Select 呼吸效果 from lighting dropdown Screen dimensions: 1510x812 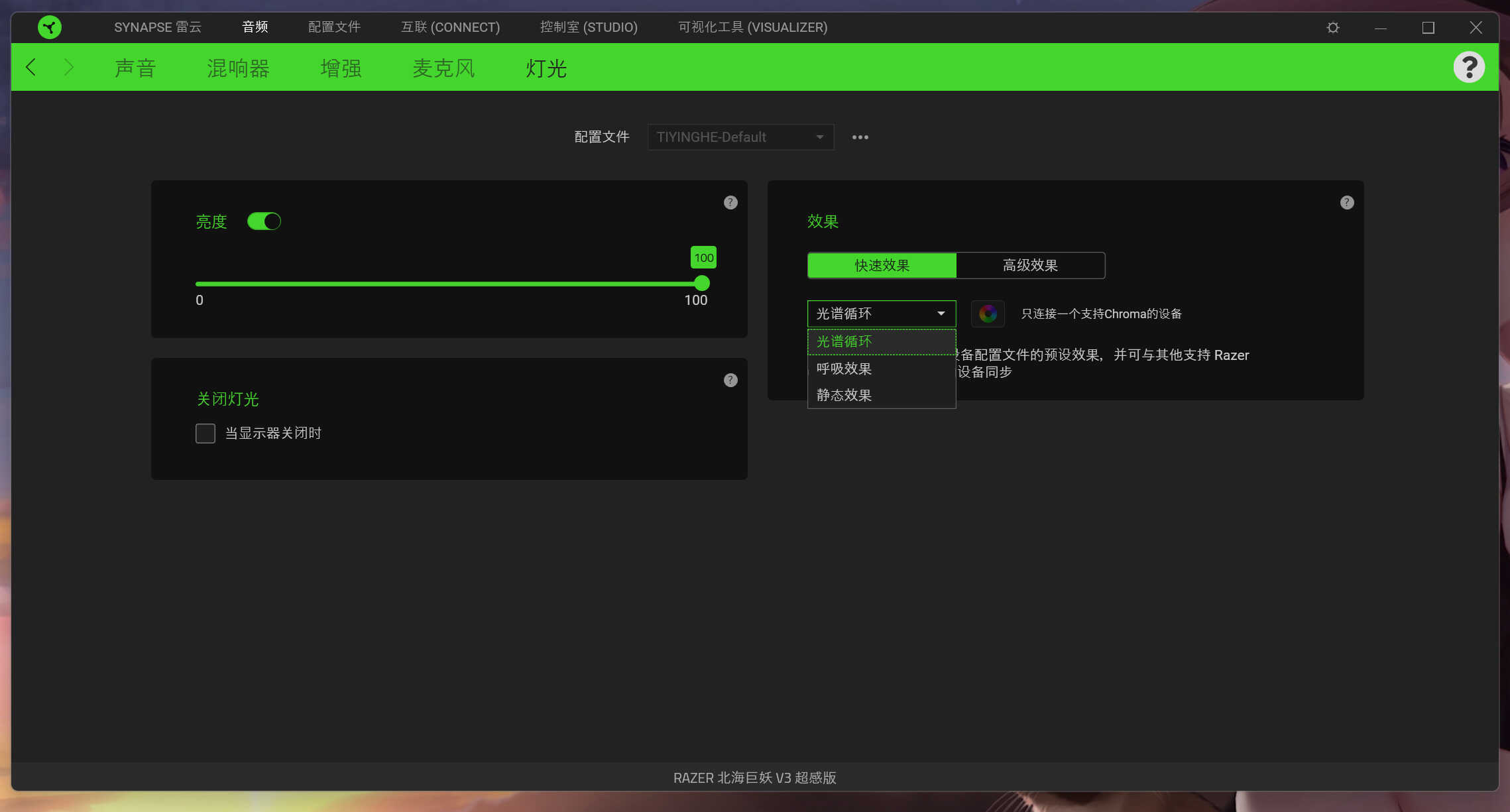844,368
